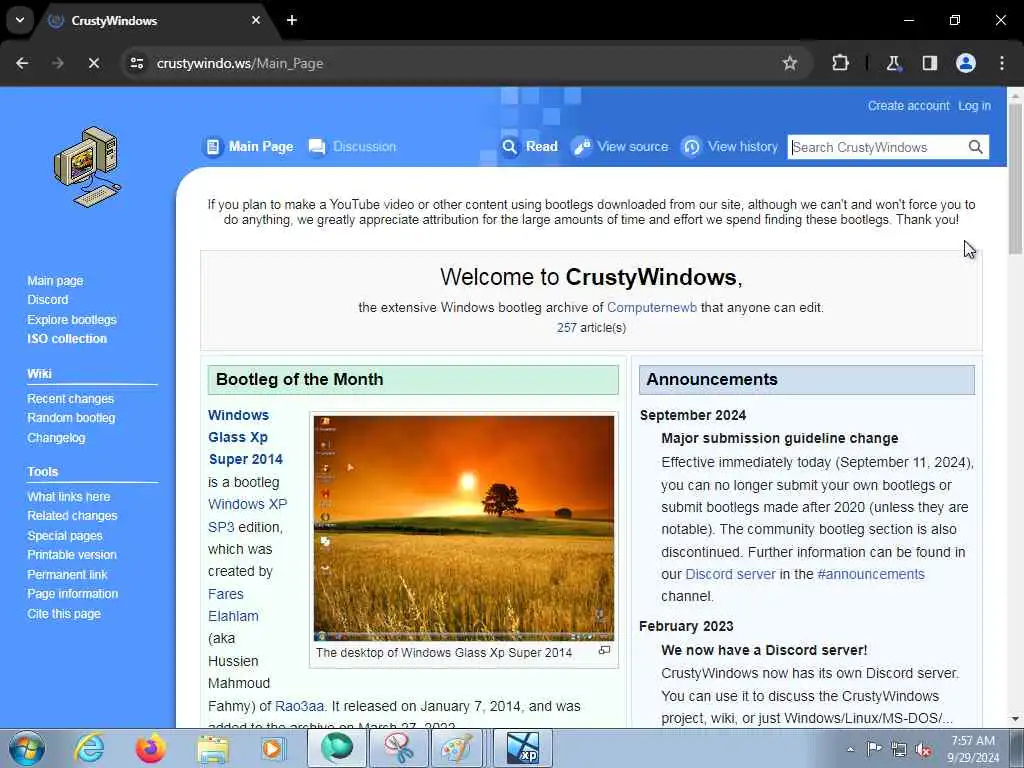
Task: Open new browser tab with plus
Action: 292,20
